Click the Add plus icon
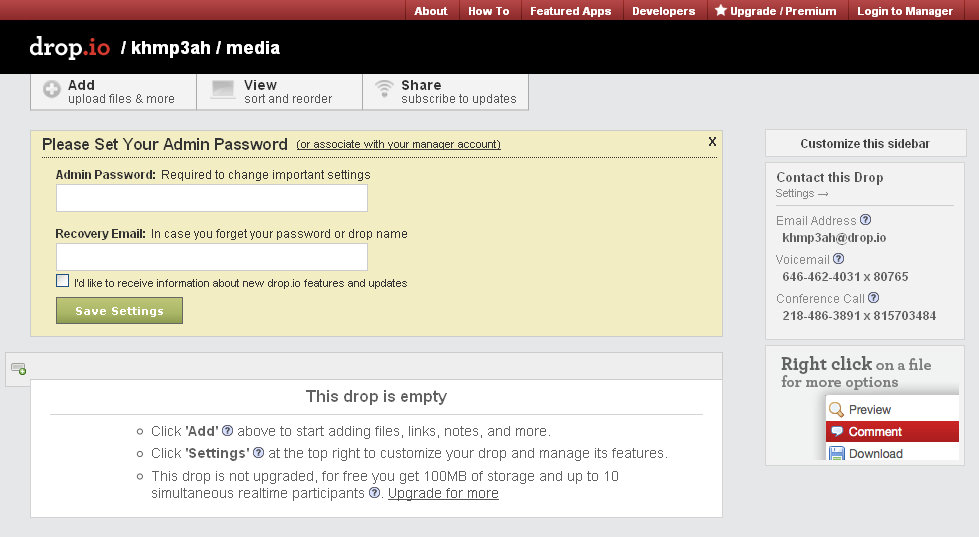The image size is (979, 537). click(x=52, y=91)
